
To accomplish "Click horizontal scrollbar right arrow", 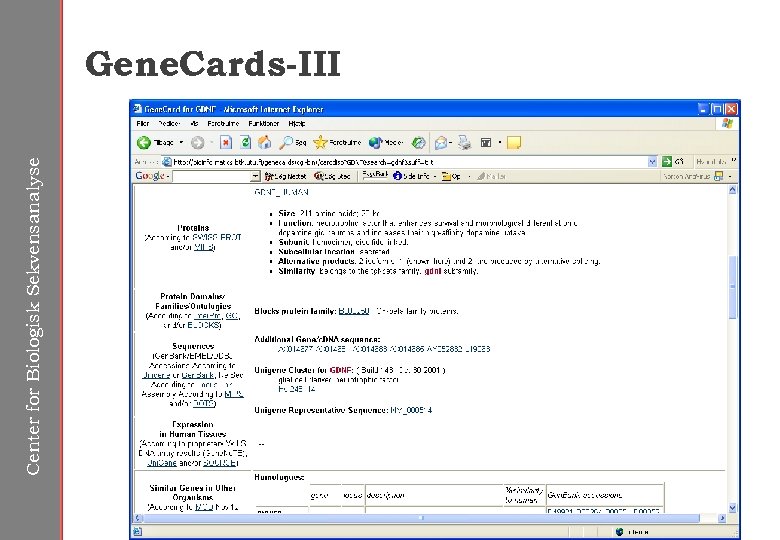I will pyautogui.click(x=722, y=518).
